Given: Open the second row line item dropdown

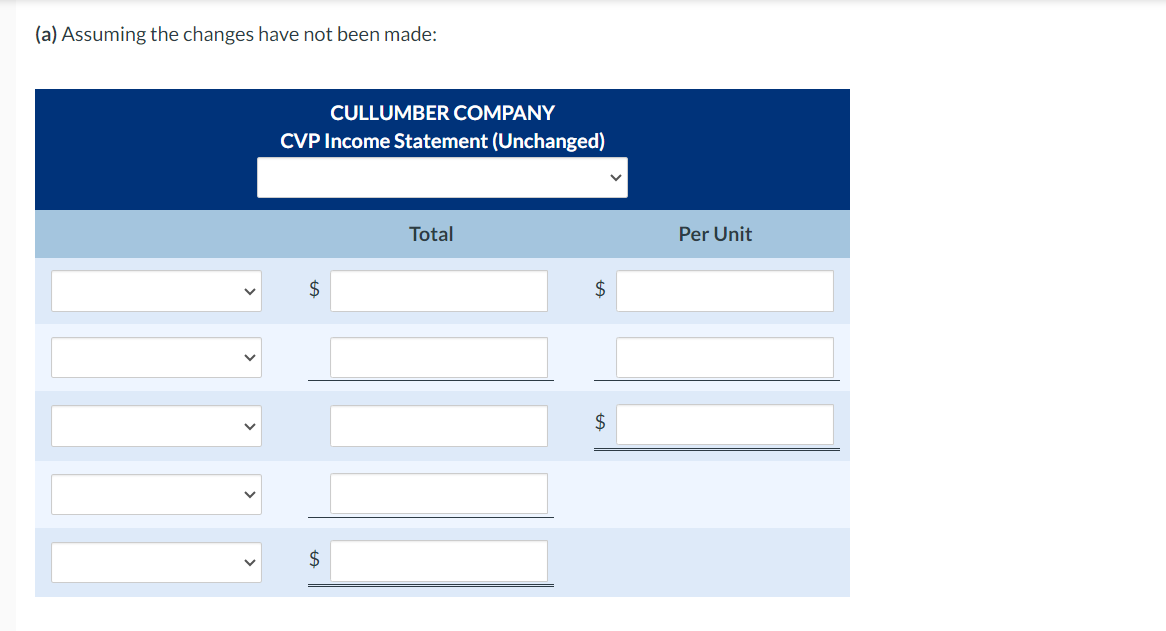Looking at the screenshot, I should pos(155,357).
